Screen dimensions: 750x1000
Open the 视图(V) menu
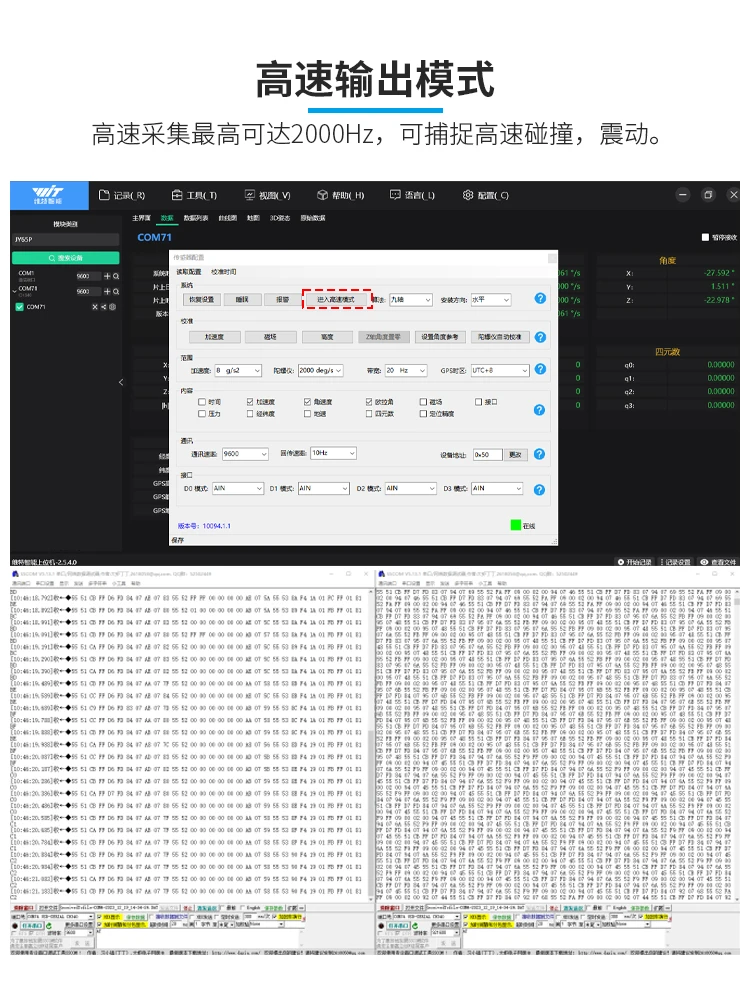pyautogui.click(x=267, y=195)
